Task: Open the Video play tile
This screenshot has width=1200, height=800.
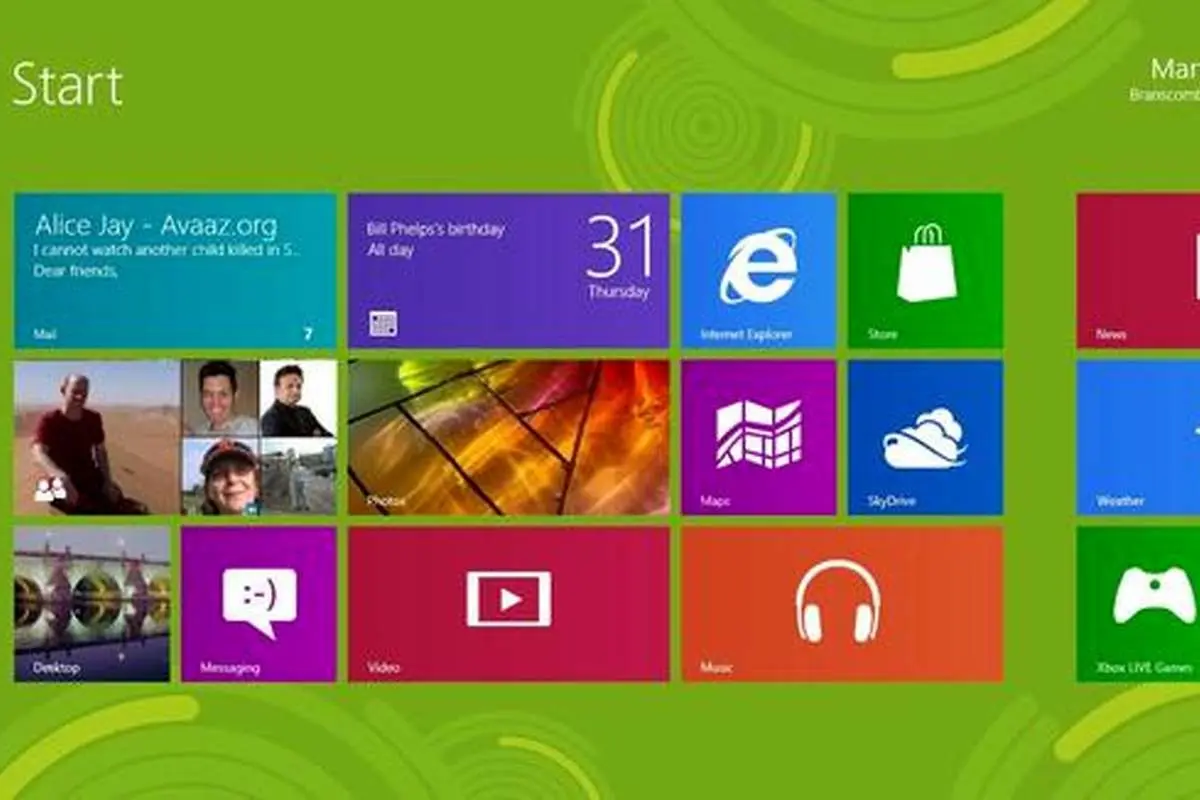Action: click(x=509, y=604)
